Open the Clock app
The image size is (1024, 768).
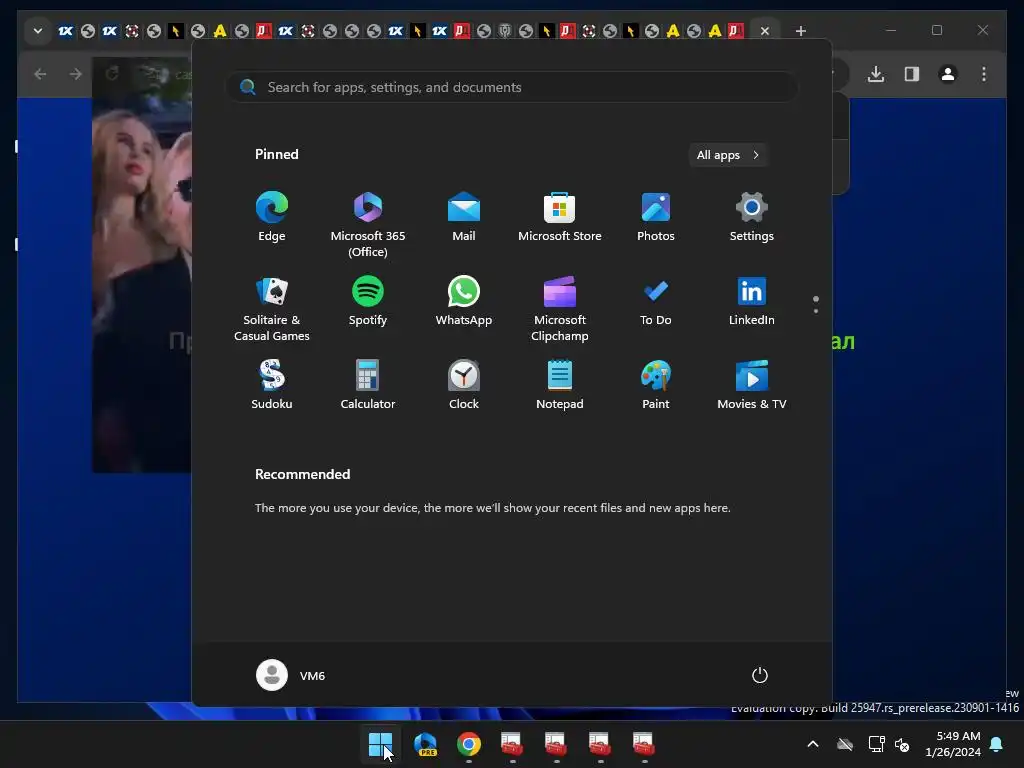(464, 385)
